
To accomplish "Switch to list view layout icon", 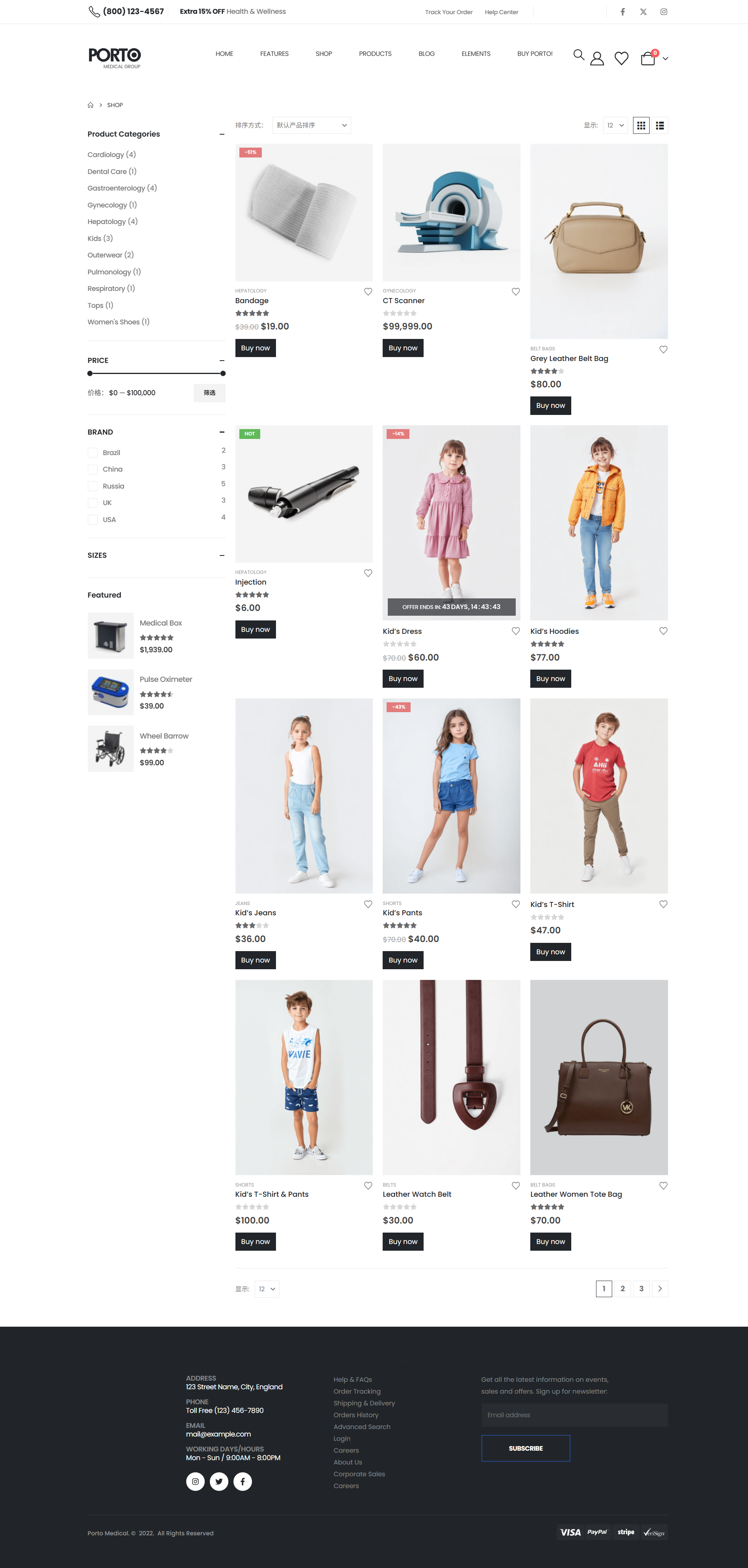I will pos(660,126).
